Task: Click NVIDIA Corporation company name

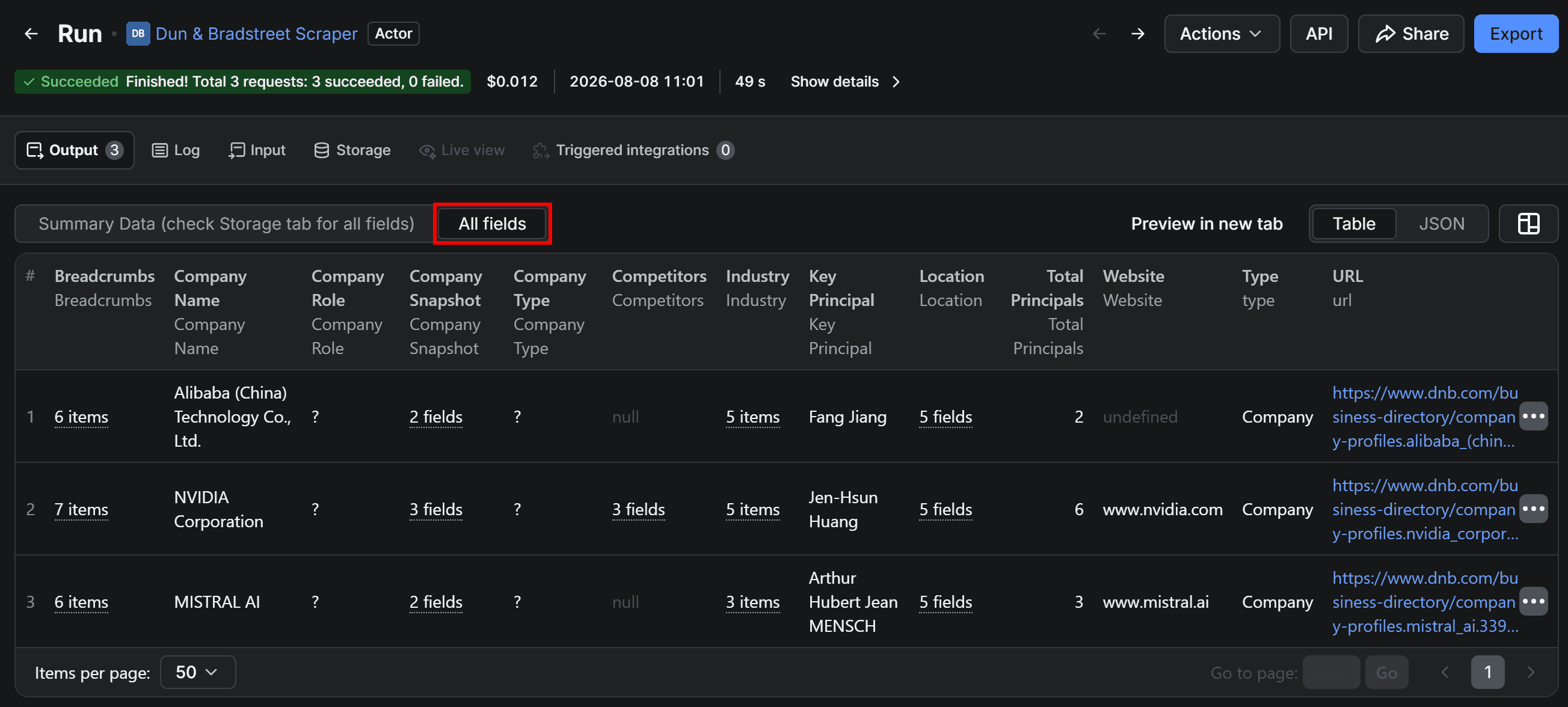Action: click(x=218, y=510)
